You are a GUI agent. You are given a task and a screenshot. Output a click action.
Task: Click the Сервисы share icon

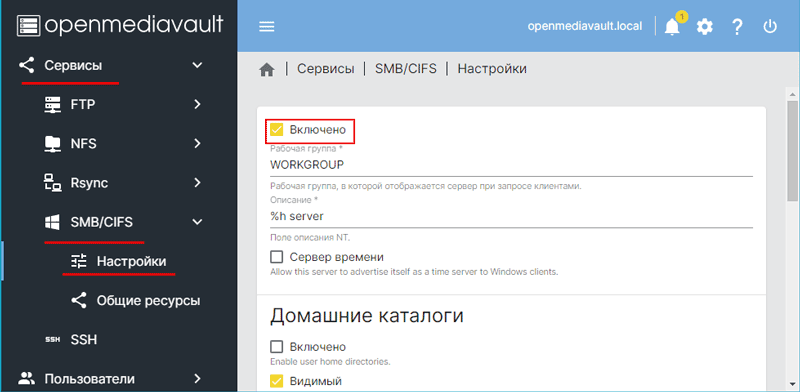(x=27, y=65)
